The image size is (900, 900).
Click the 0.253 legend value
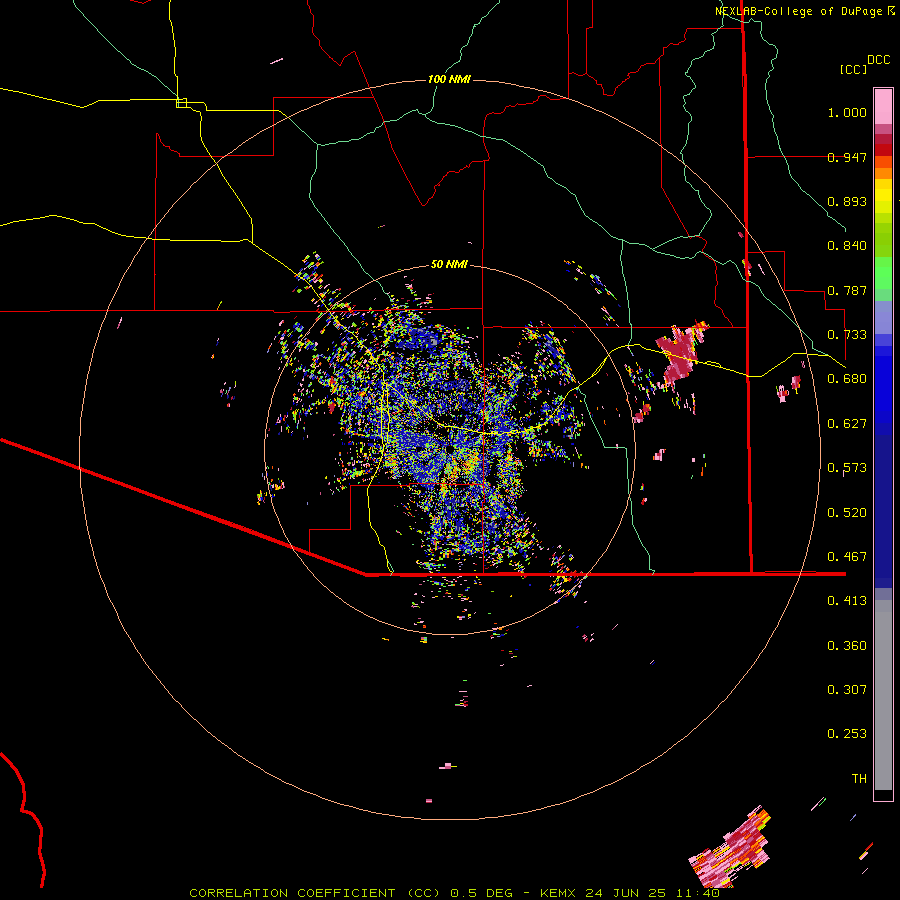pyautogui.click(x=847, y=734)
